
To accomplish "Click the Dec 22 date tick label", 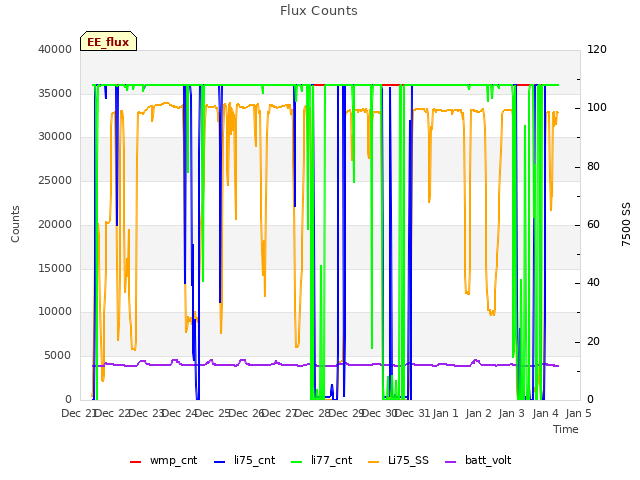I will click(112, 413).
